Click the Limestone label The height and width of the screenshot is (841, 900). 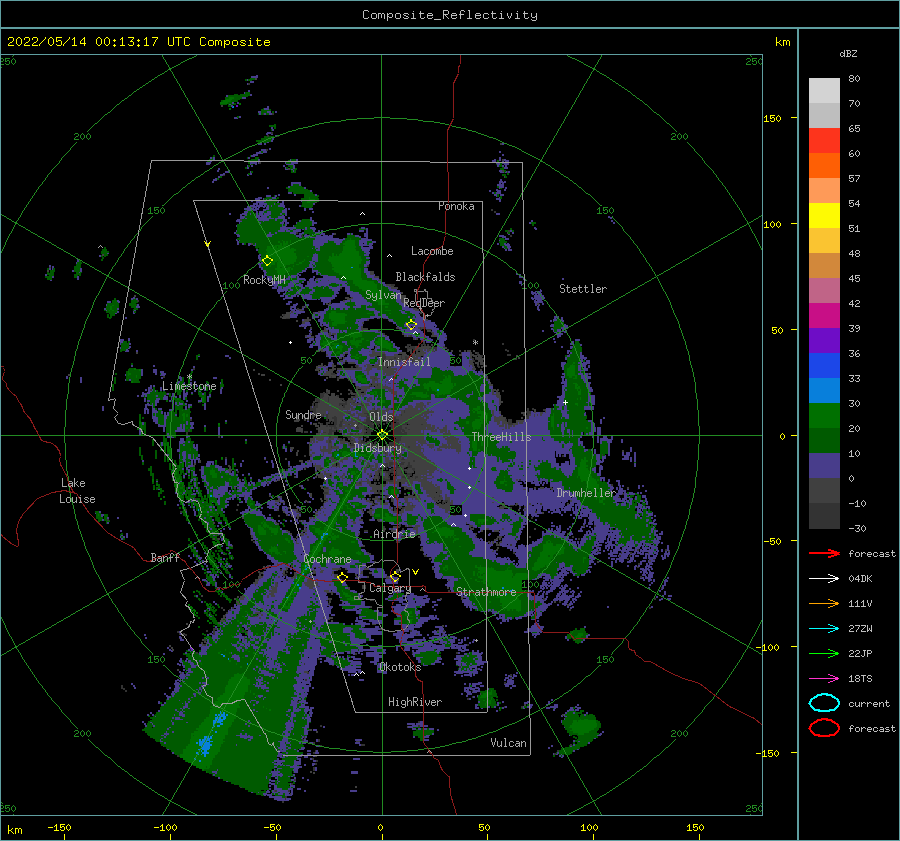coord(189,386)
